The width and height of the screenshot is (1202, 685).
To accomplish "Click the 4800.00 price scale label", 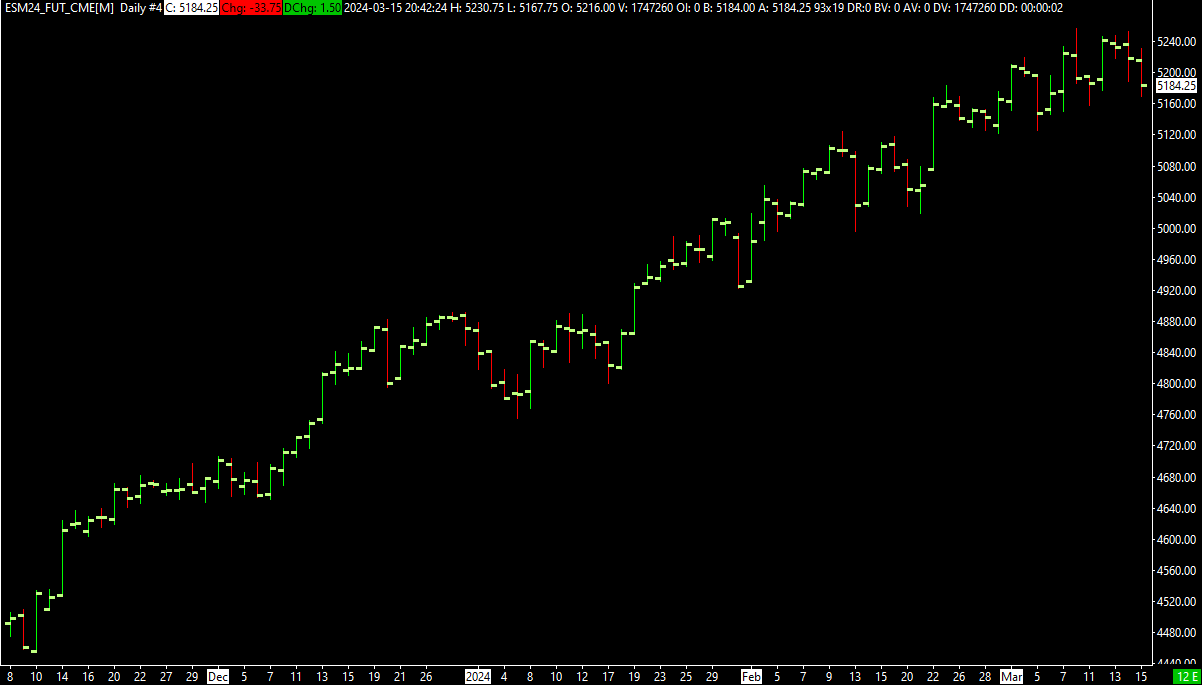I will [x=1177, y=384].
